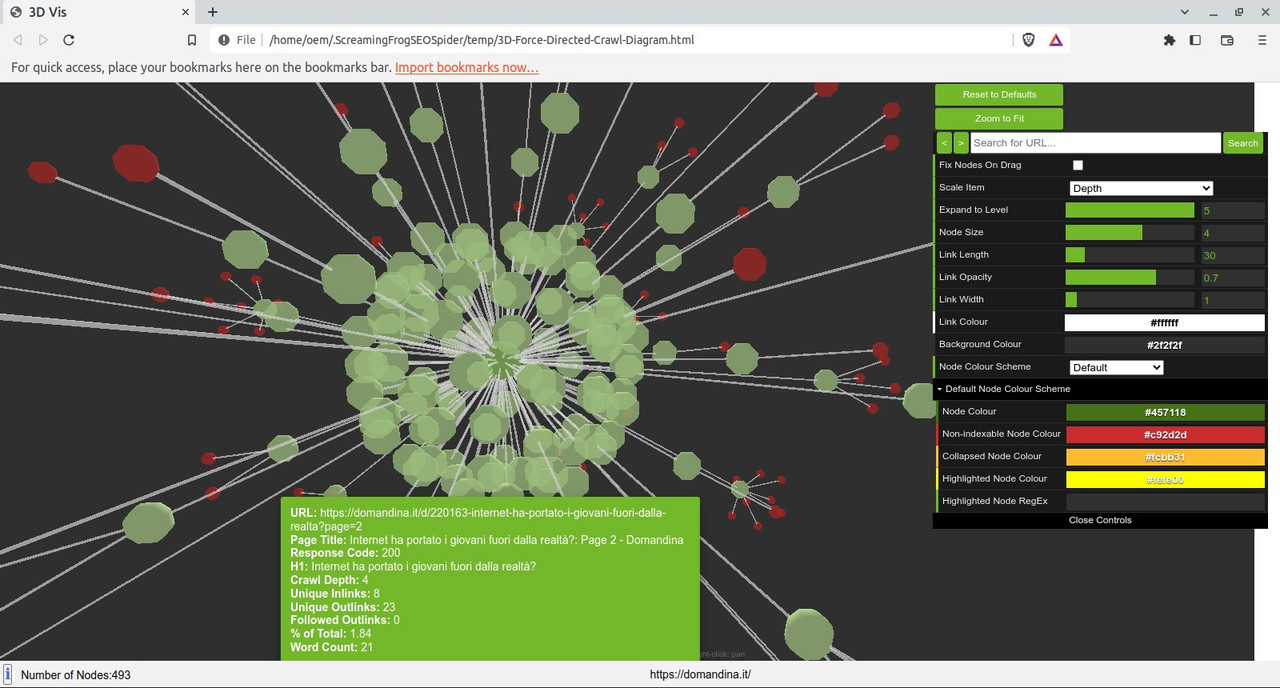Switch to the 3D Vis tab
Screen dimensions: 1280x688
coord(98,12)
